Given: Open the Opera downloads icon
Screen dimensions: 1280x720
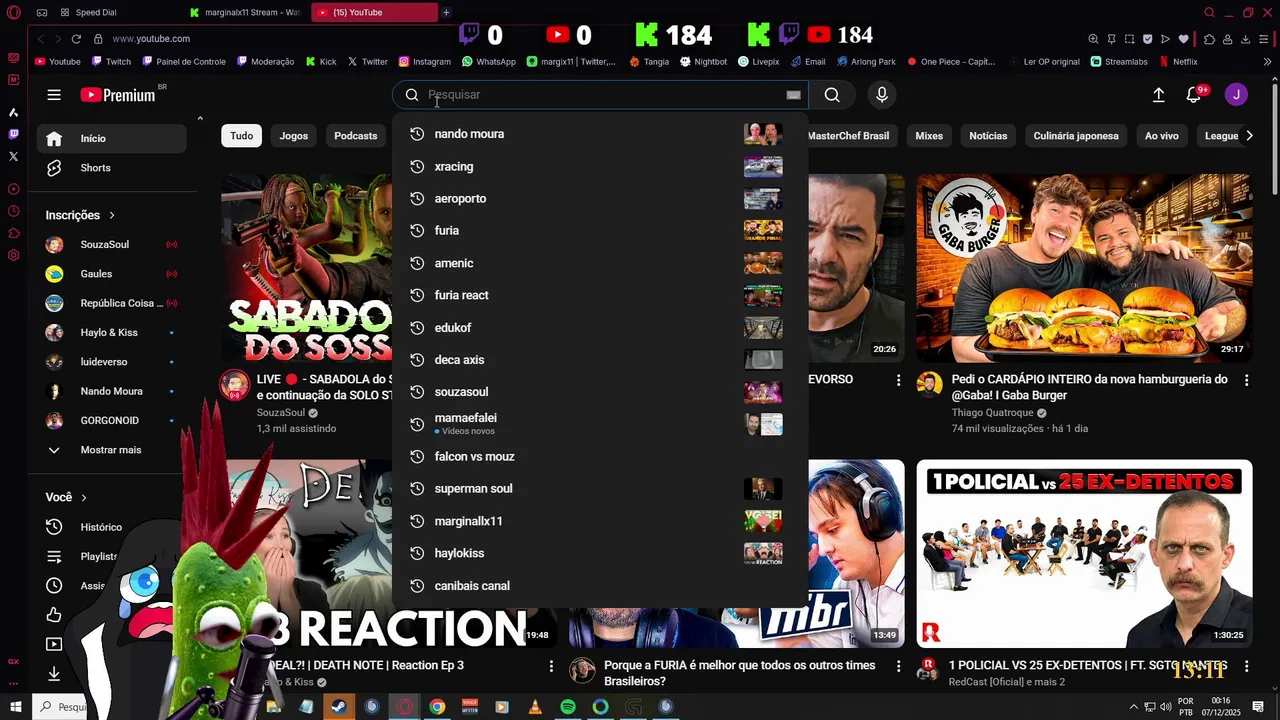Looking at the screenshot, I should point(1246,39).
